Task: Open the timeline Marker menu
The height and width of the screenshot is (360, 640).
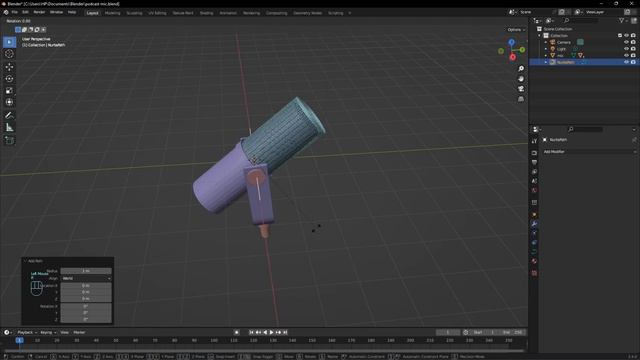Action: 79,332
